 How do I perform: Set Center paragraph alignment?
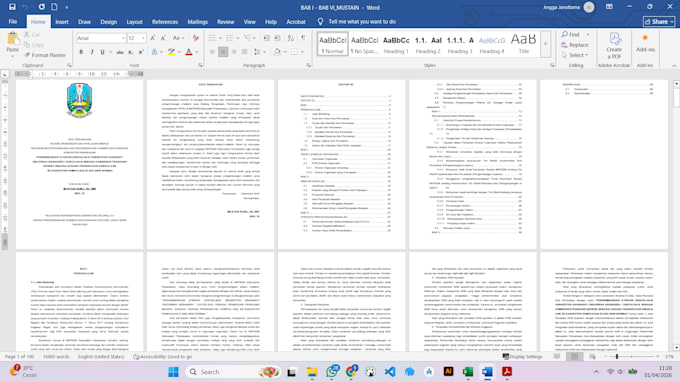click(x=223, y=52)
